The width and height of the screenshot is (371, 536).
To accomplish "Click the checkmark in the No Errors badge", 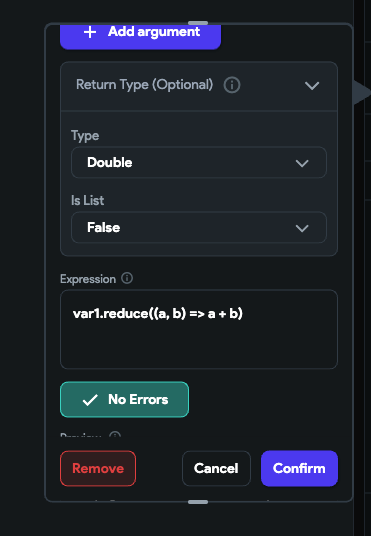I will click(90, 400).
